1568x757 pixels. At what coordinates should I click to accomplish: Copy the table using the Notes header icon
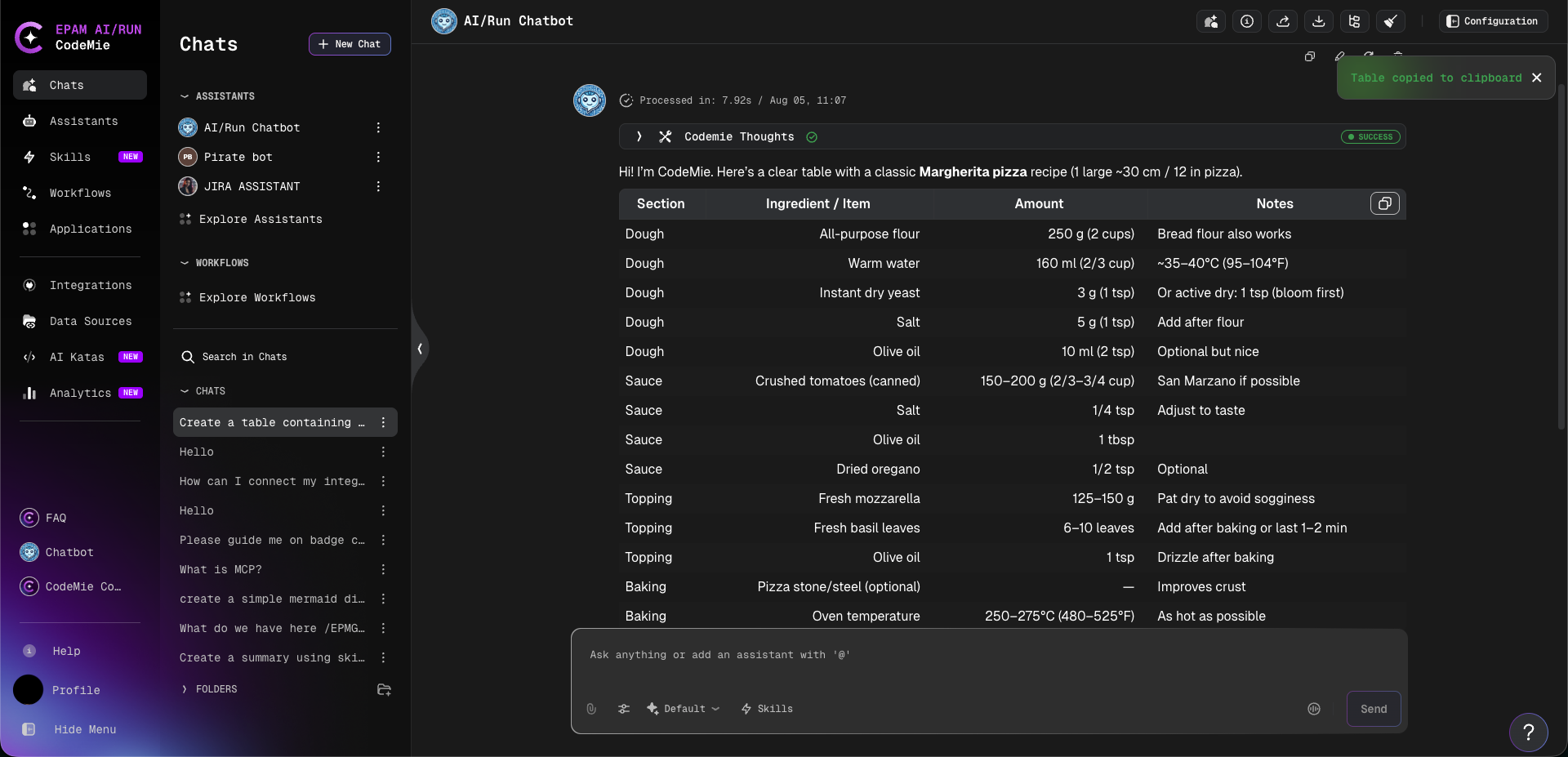(x=1385, y=203)
